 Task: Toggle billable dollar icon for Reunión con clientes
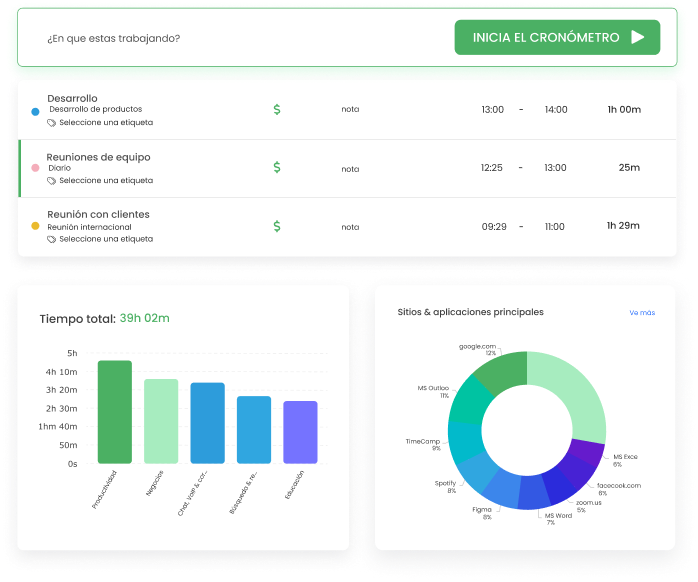tap(277, 227)
